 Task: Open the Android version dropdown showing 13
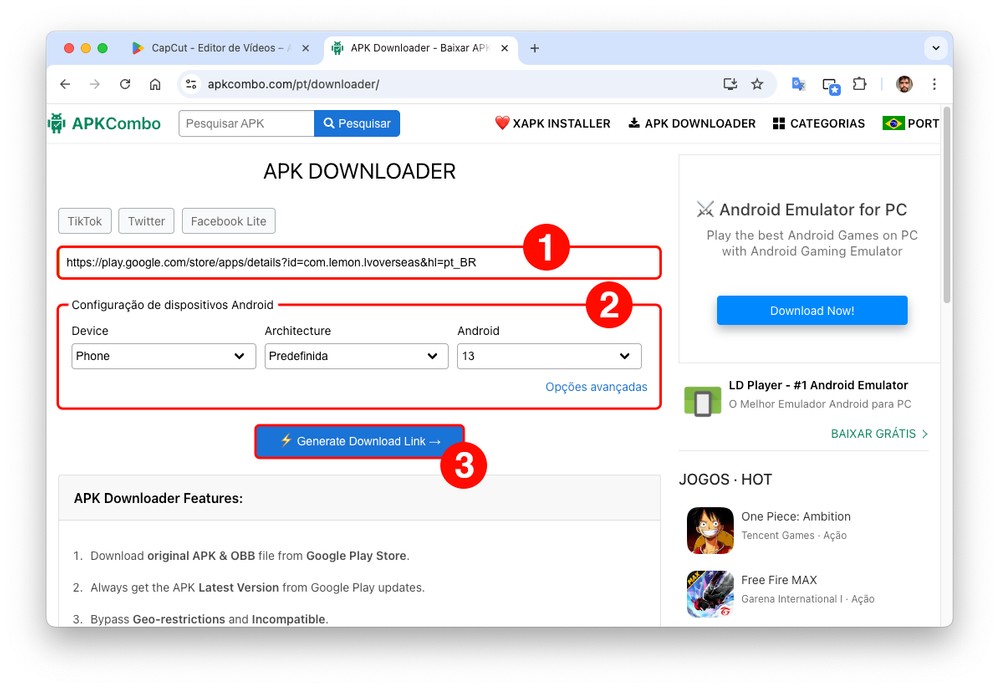tap(549, 356)
